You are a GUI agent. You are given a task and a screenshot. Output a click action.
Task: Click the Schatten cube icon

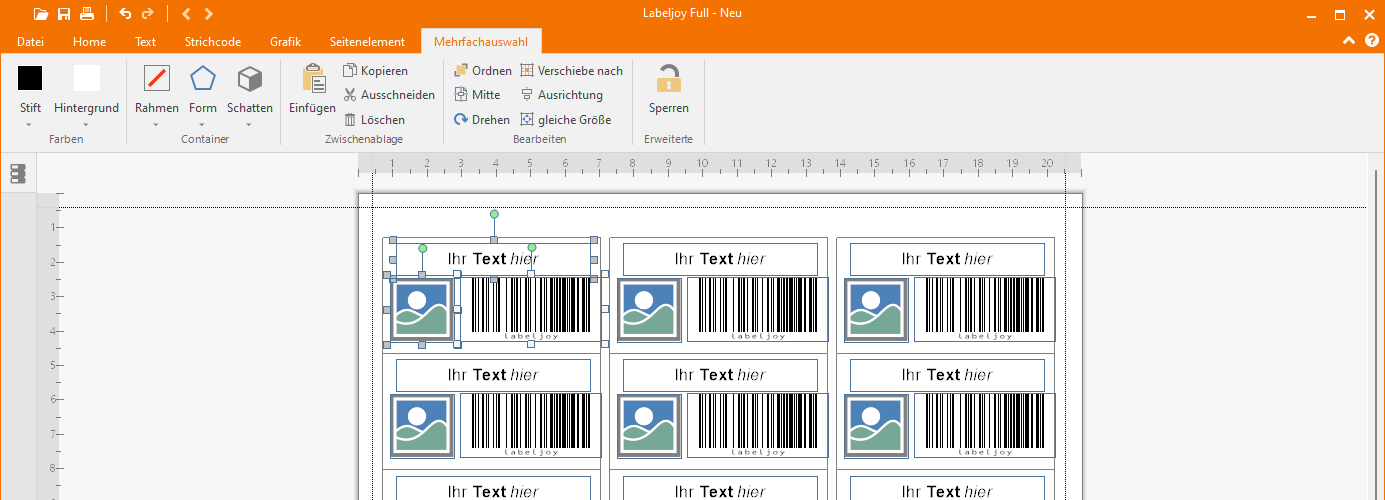point(250,78)
